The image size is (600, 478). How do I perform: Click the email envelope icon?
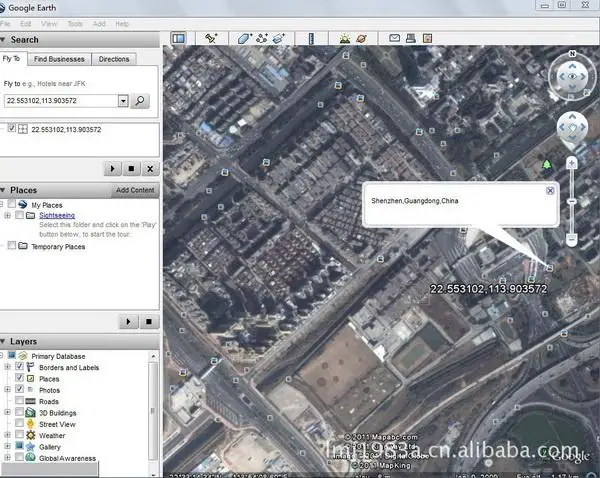pos(395,38)
